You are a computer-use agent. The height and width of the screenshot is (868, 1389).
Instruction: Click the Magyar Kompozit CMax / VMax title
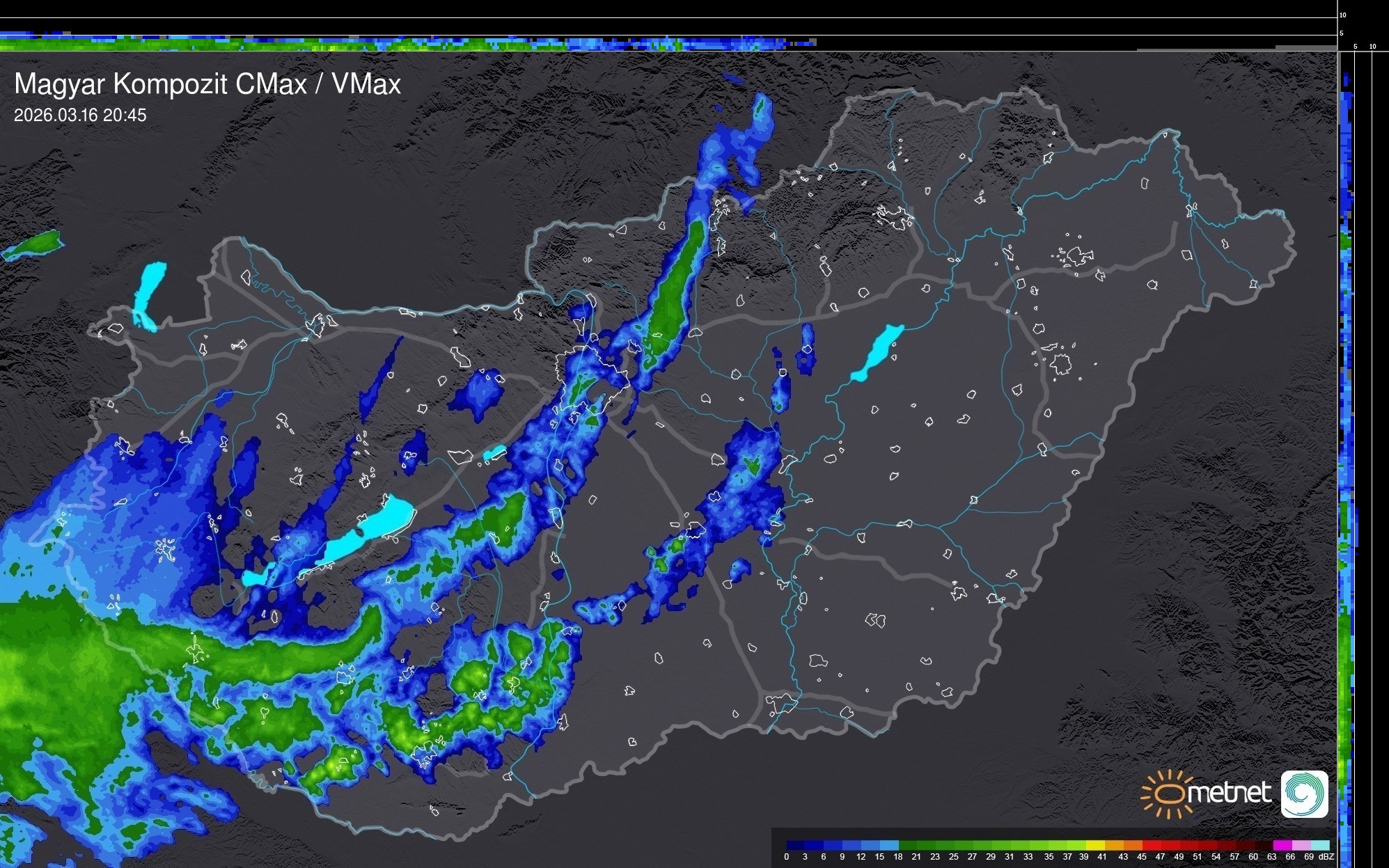point(207,84)
